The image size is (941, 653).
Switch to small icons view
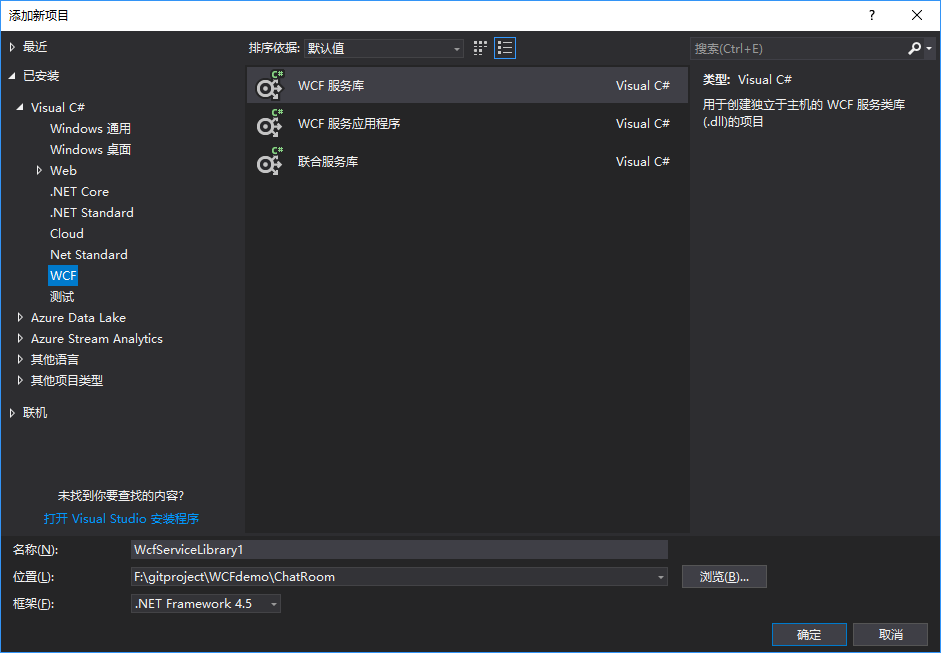click(x=481, y=48)
